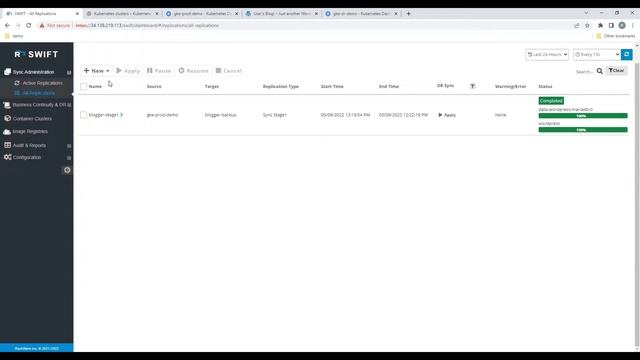Click the Warning/Error column header
Image resolution: width=640 pixels, height=360 pixels.
click(511, 87)
